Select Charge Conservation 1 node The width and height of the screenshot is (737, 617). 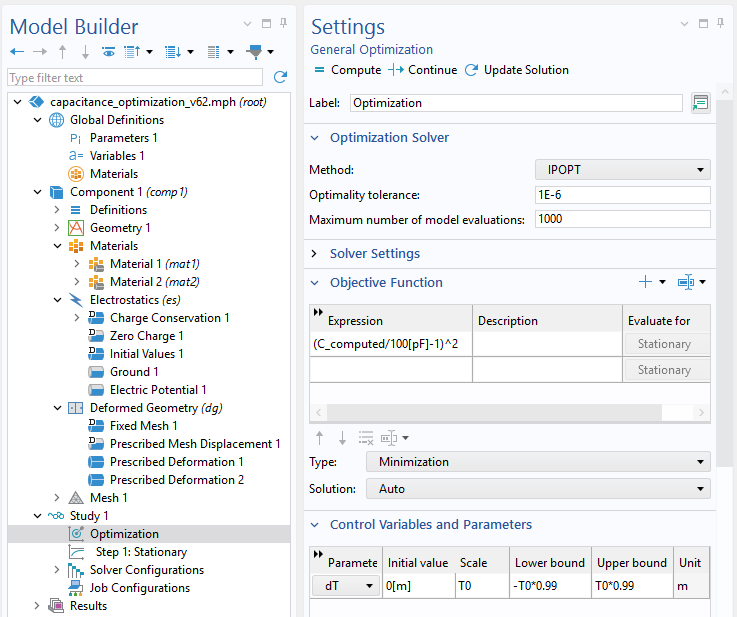tap(169, 318)
